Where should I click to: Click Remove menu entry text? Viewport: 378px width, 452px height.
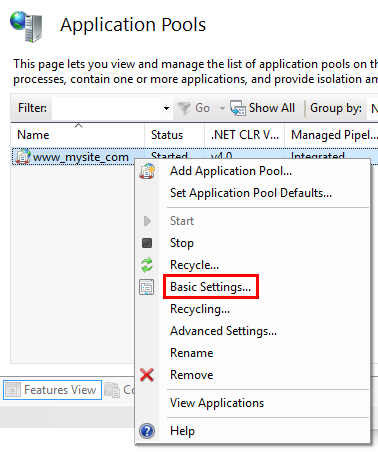tap(192, 375)
